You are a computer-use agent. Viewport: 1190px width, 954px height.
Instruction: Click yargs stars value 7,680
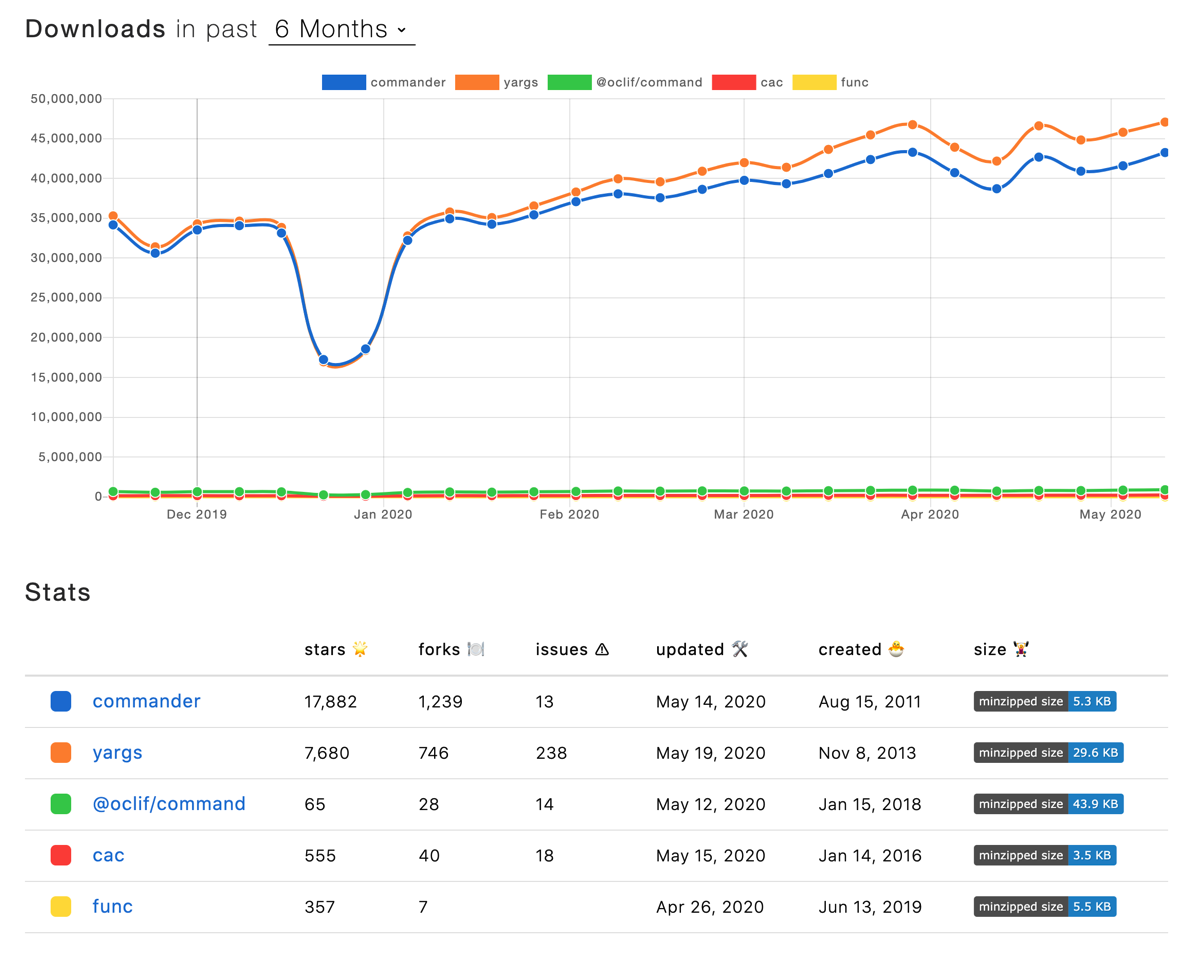click(x=327, y=754)
